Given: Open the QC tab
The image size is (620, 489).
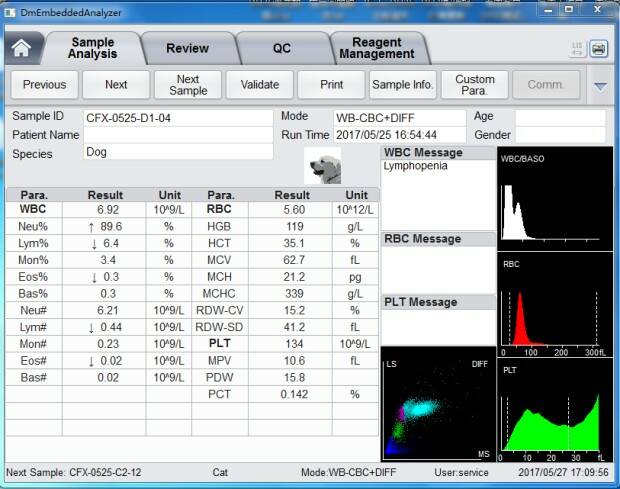Looking at the screenshot, I should 282,48.
